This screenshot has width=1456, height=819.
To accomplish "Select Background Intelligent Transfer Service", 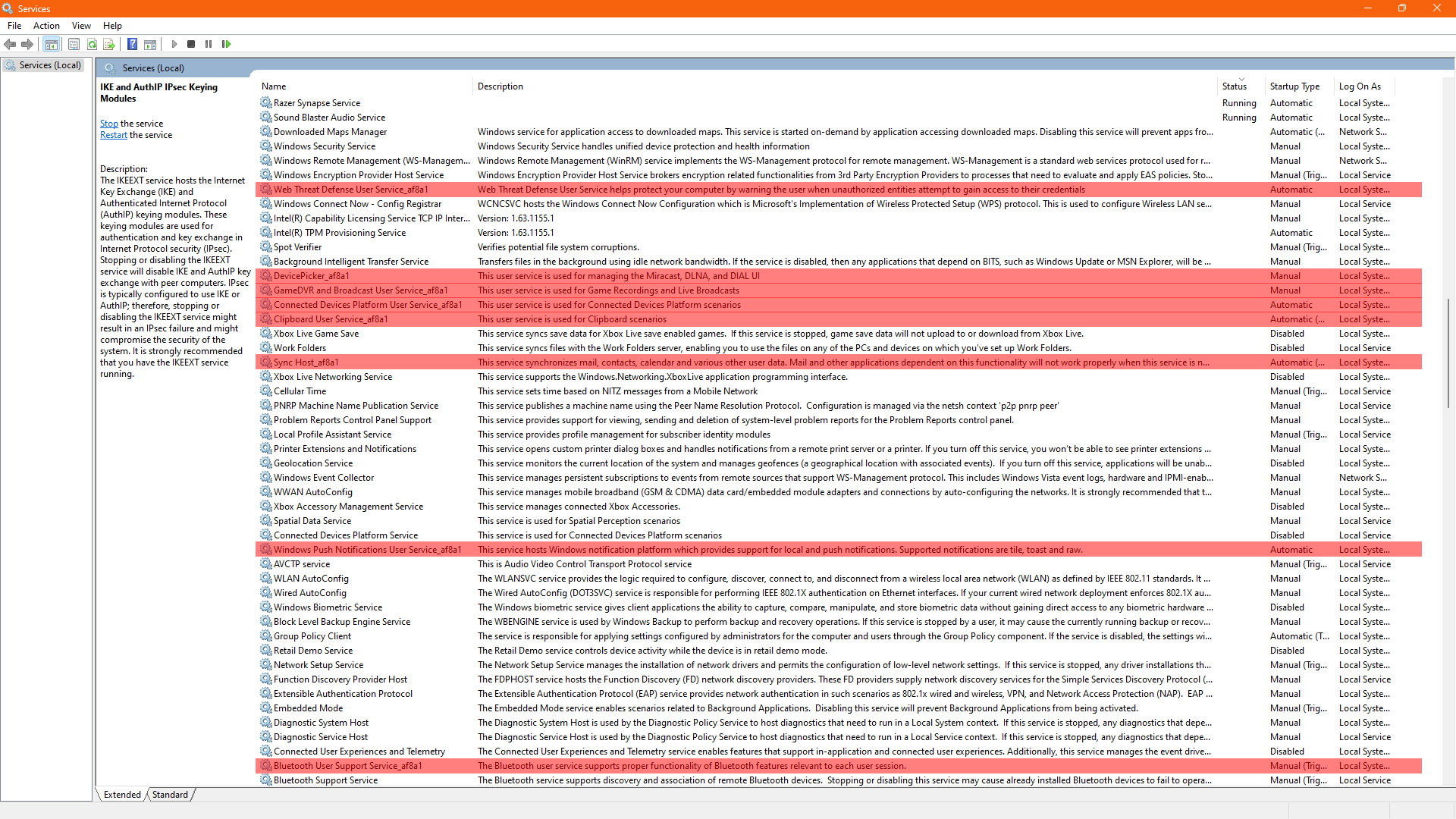I will coord(839,261).
